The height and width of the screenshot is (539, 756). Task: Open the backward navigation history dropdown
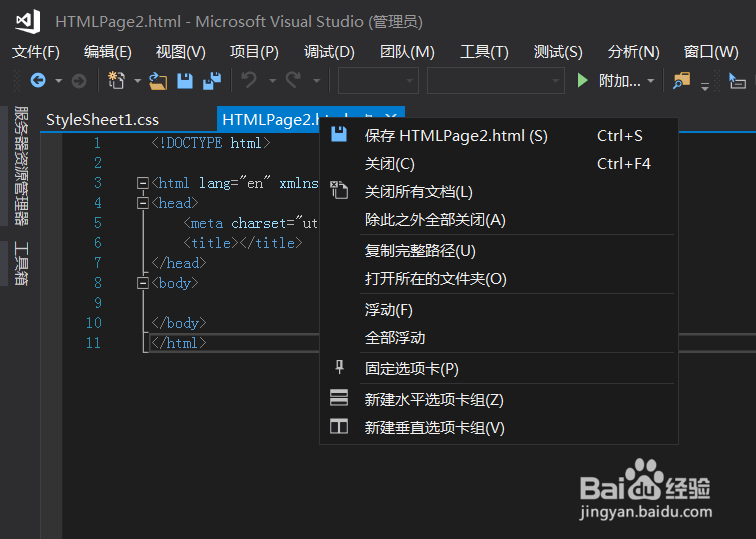[58, 81]
